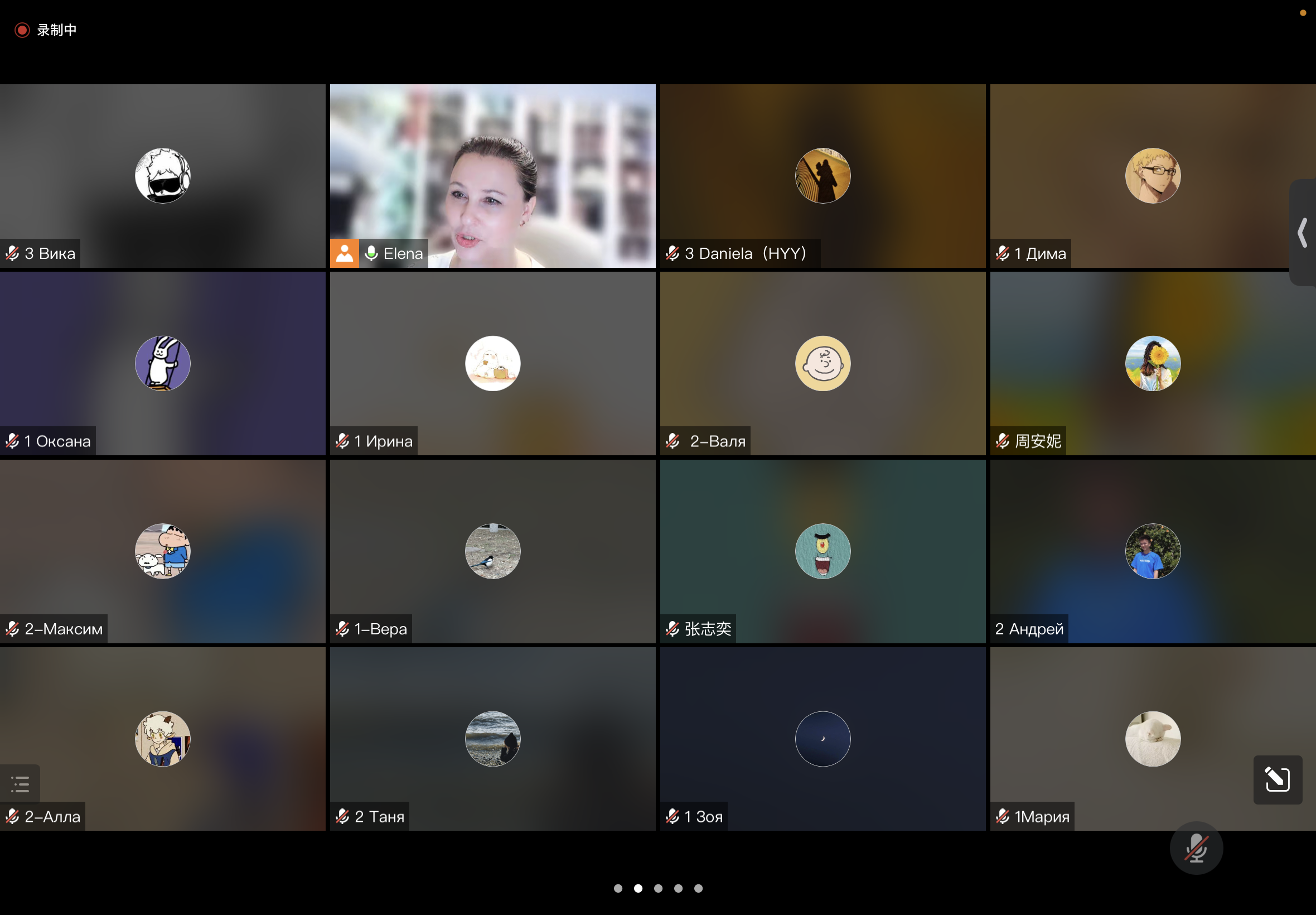Switch to the third page dot
This screenshot has width=1316, height=915.
(x=657, y=888)
